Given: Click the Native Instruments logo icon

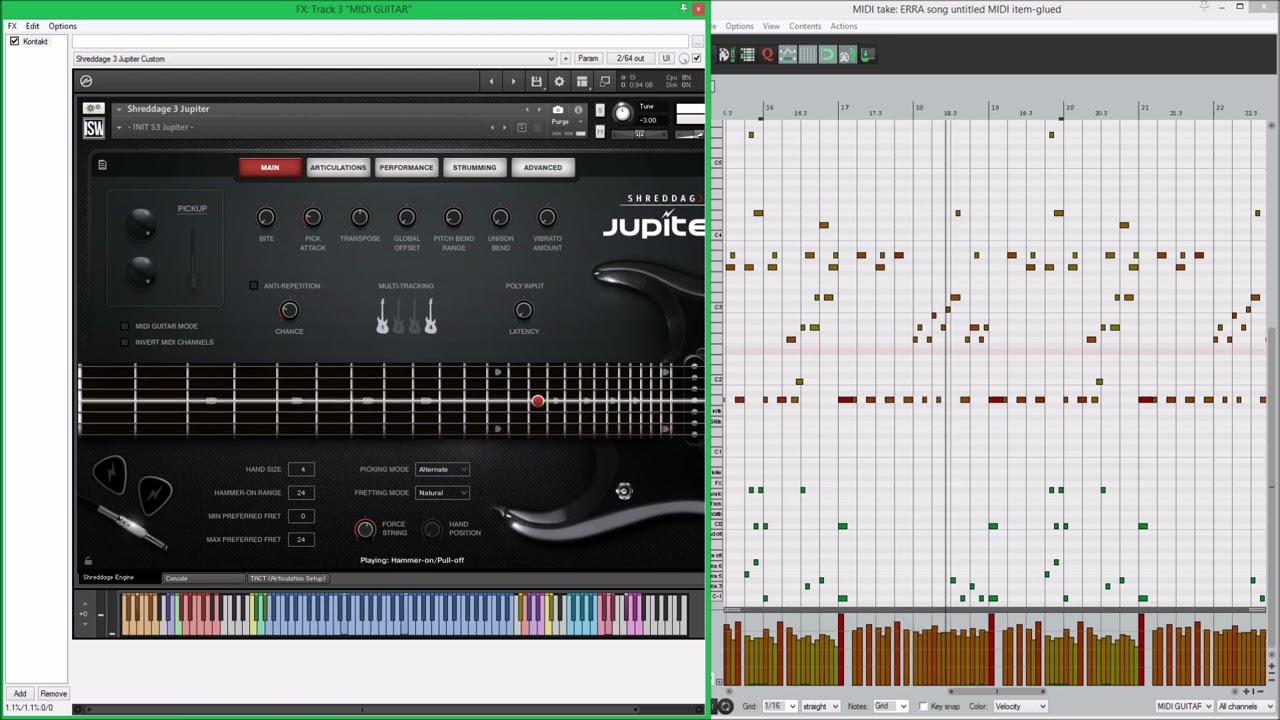Looking at the screenshot, I should pyautogui.click(x=86, y=81).
